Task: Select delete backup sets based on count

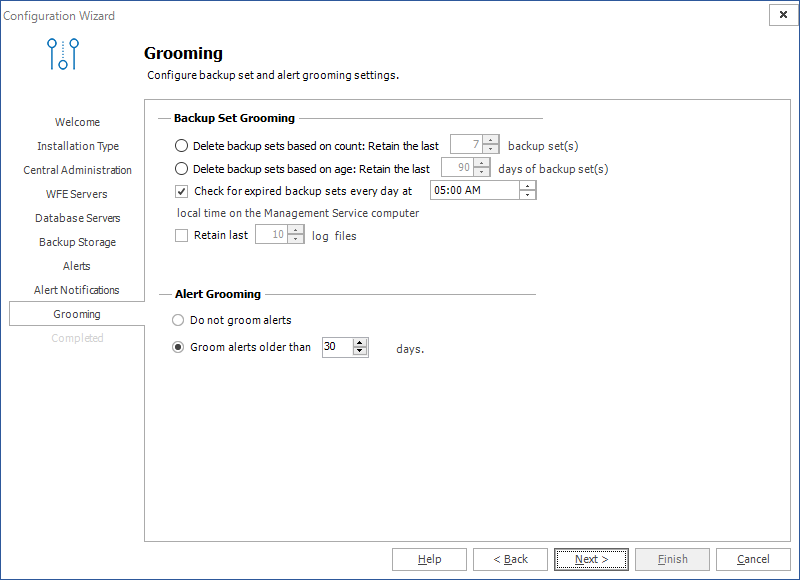Action: point(181,146)
